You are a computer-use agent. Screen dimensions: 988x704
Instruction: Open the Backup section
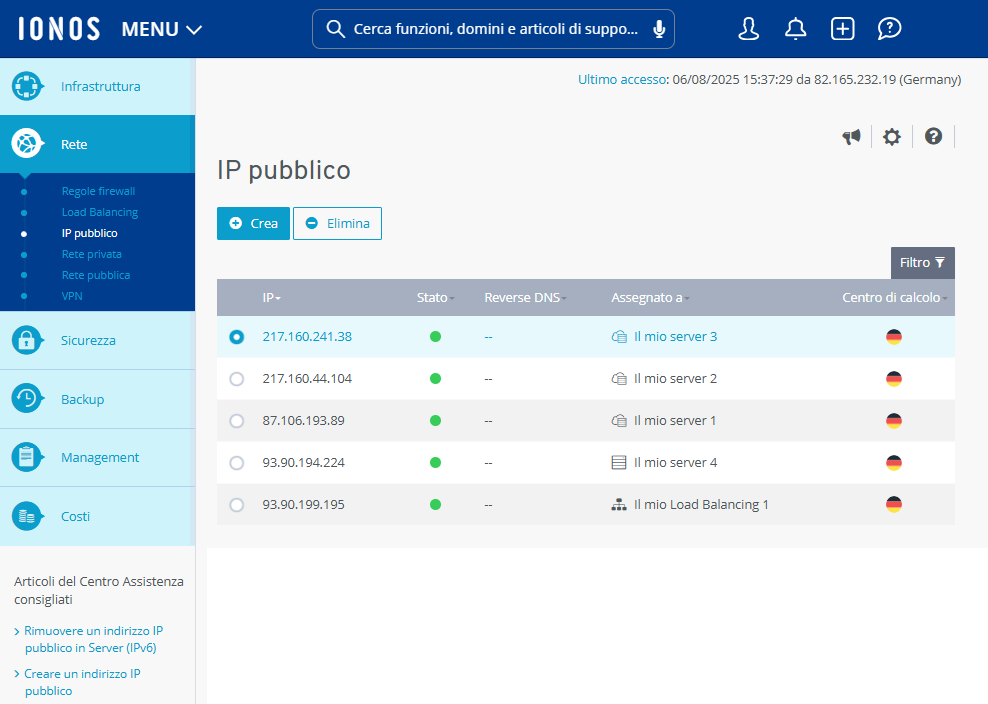pos(98,399)
